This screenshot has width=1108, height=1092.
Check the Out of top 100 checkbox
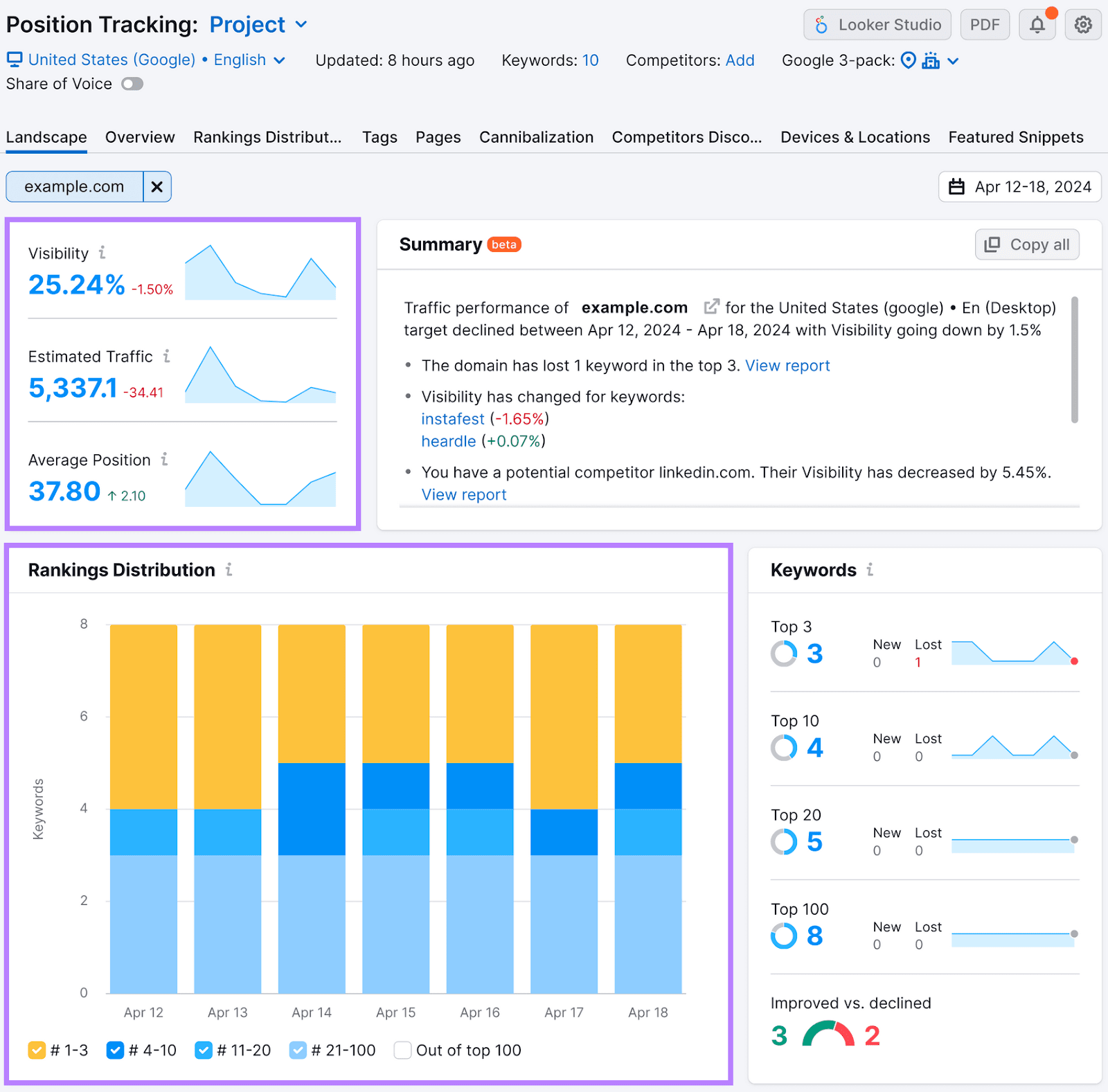[402, 1050]
